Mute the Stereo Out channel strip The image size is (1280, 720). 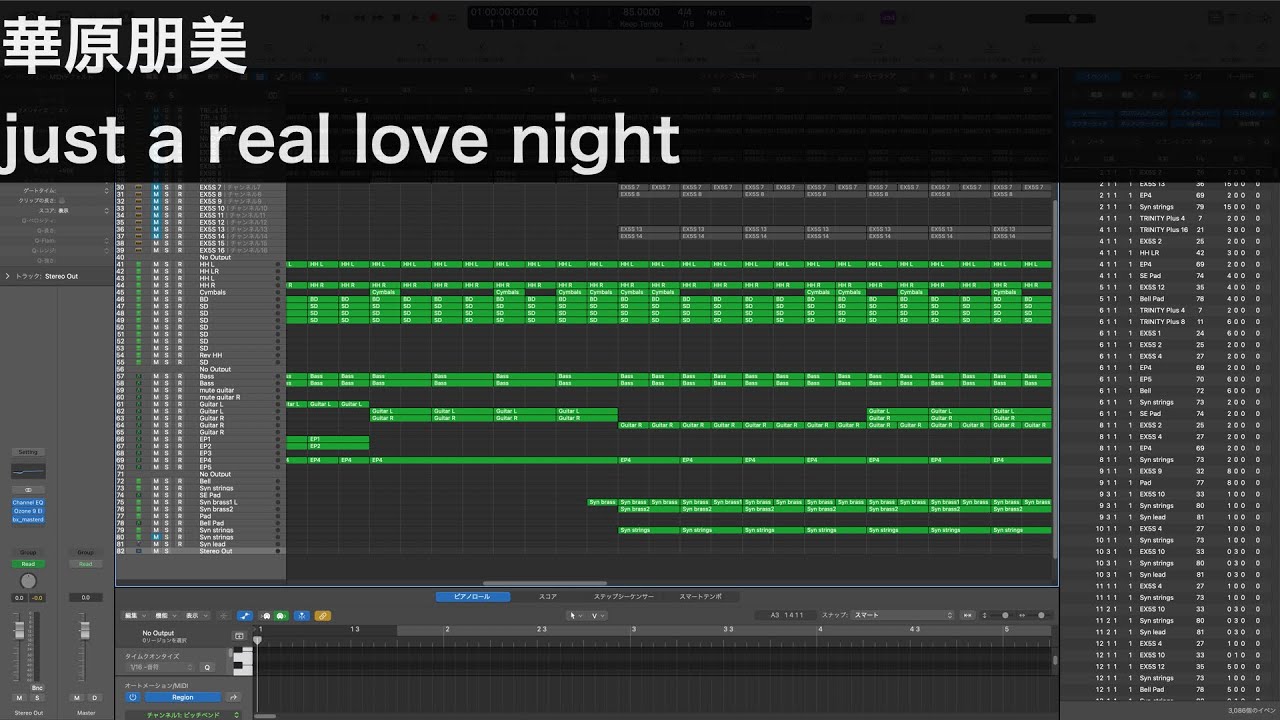(19, 697)
